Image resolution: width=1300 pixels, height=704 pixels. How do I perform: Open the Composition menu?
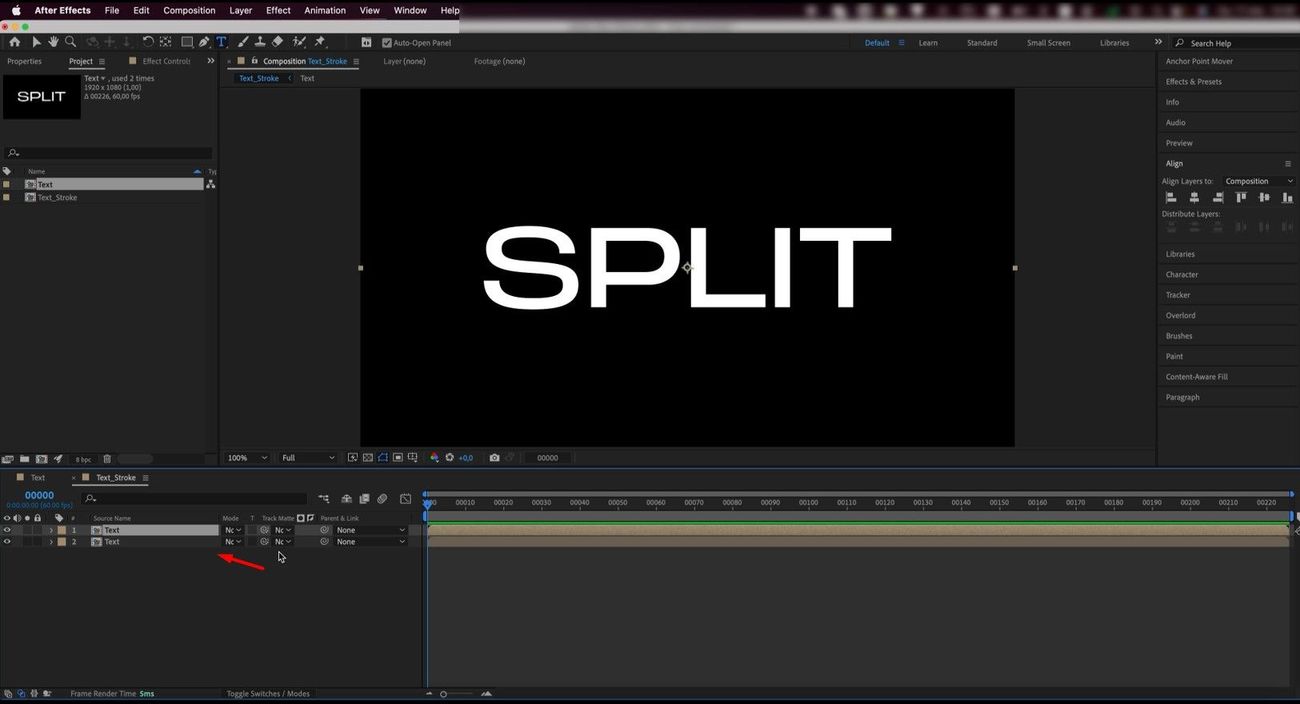(189, 10)
